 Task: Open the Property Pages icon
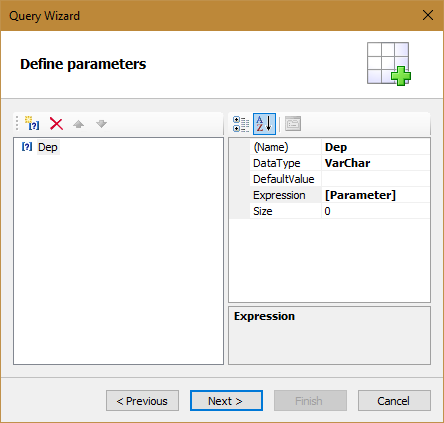(293, 124)
